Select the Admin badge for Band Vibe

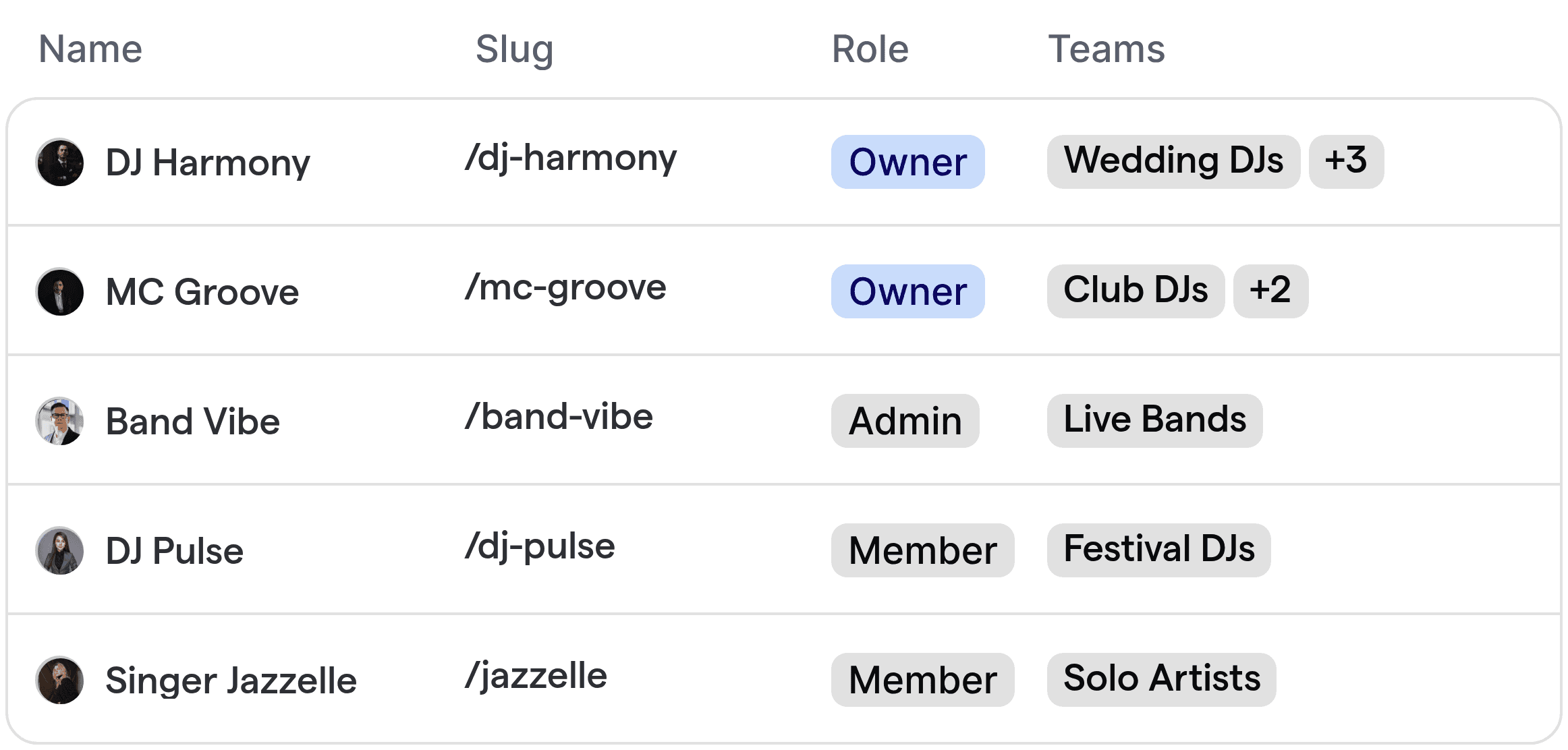coord(905,421)
